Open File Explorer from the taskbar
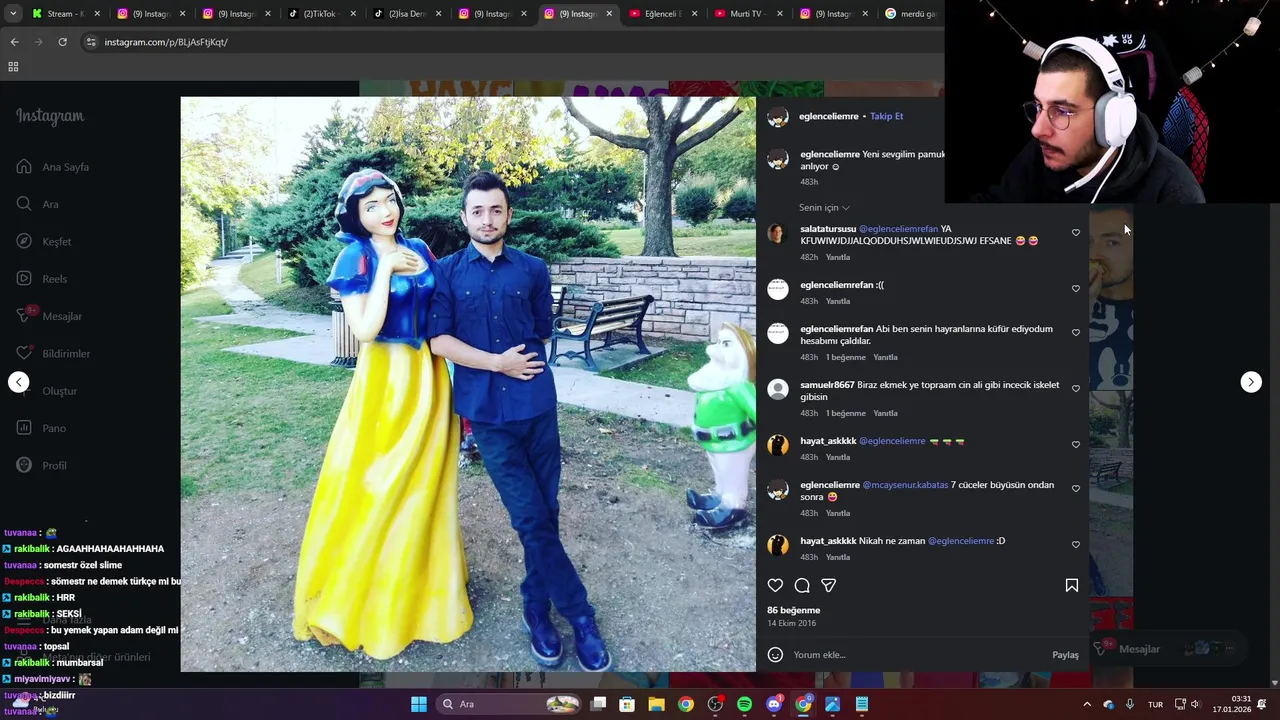Viewport: 1280px width, 720px height. [656, 704]
